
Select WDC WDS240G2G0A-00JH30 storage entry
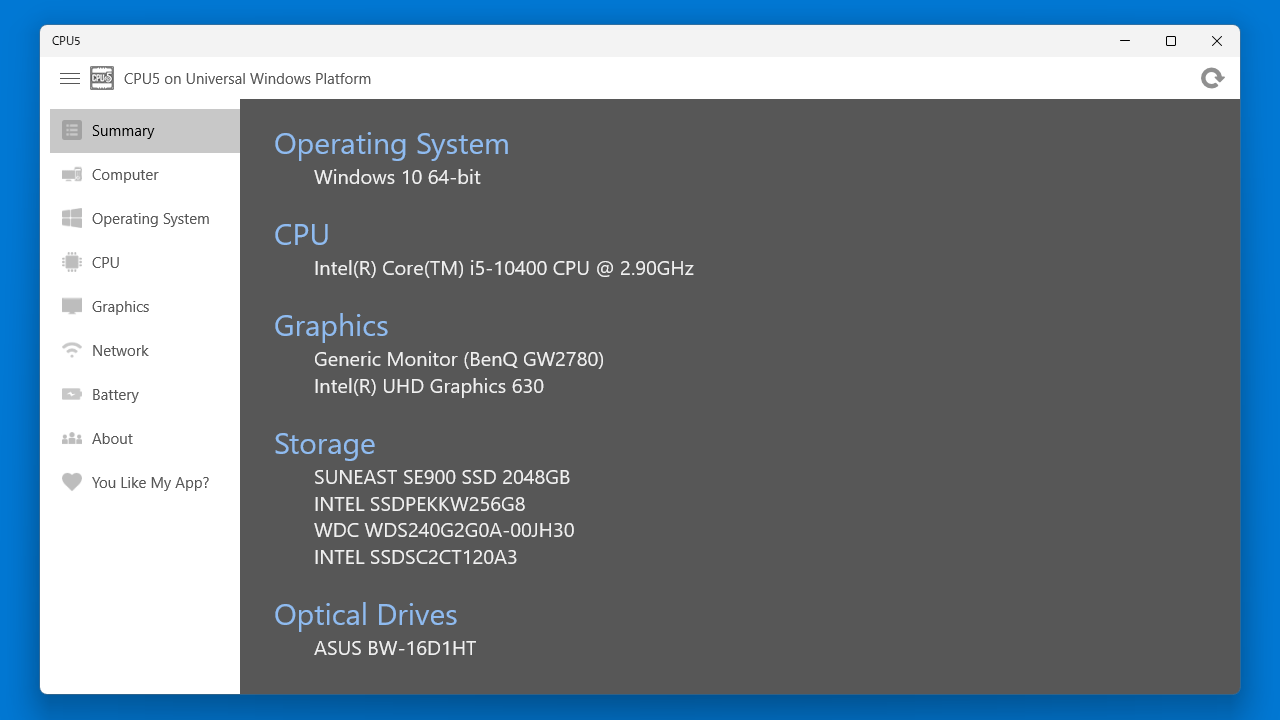pos(444,530)
